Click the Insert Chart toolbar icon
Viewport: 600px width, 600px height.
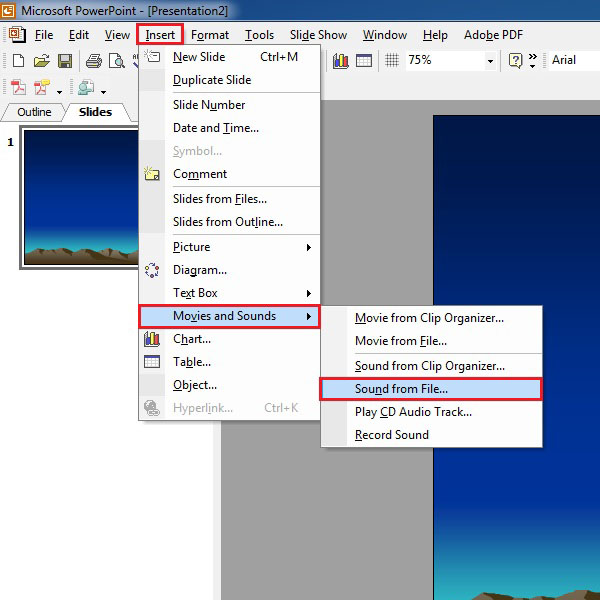(x=341, y=60)
